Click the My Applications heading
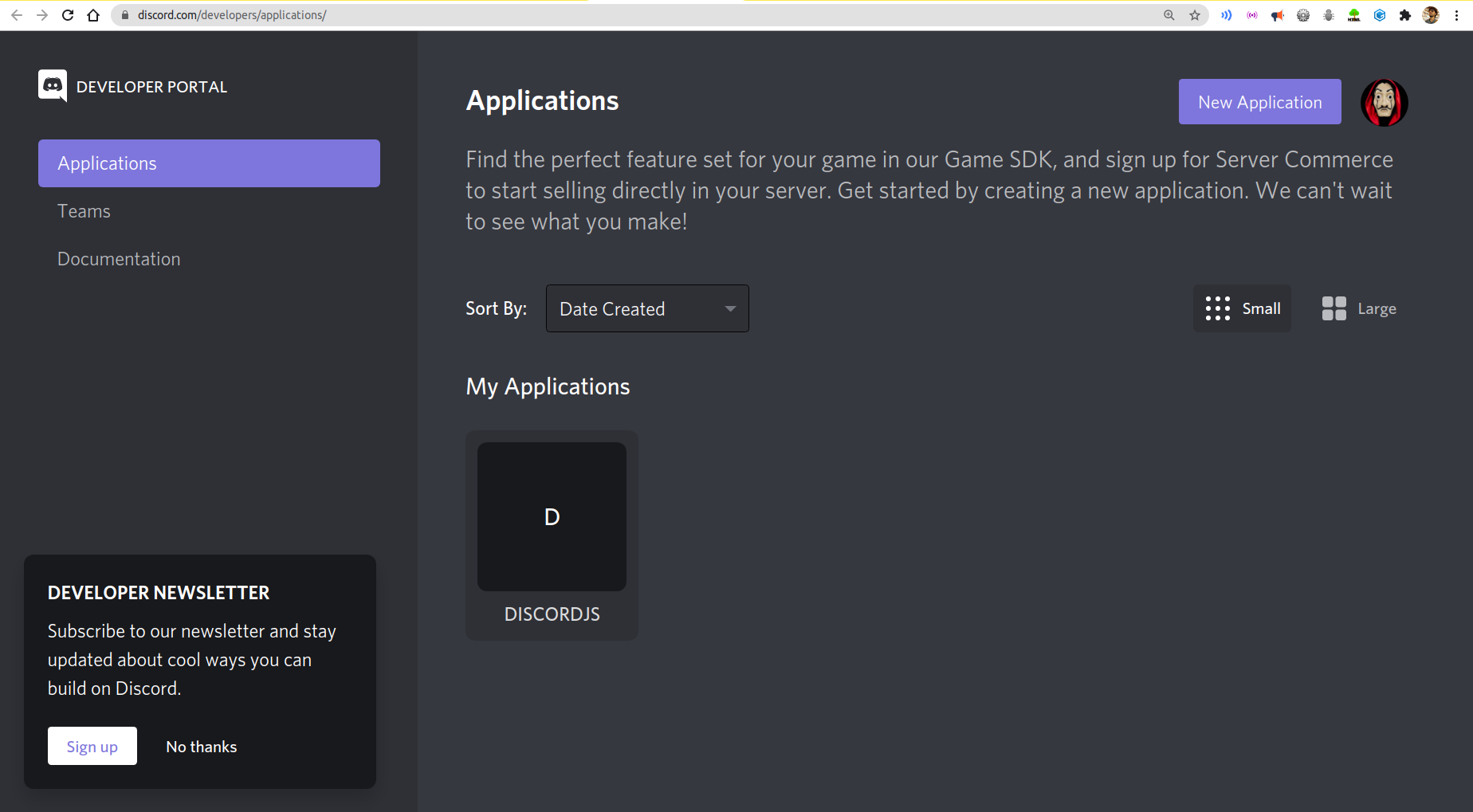This screenshot has width=1473, height=812. point(548,387)
